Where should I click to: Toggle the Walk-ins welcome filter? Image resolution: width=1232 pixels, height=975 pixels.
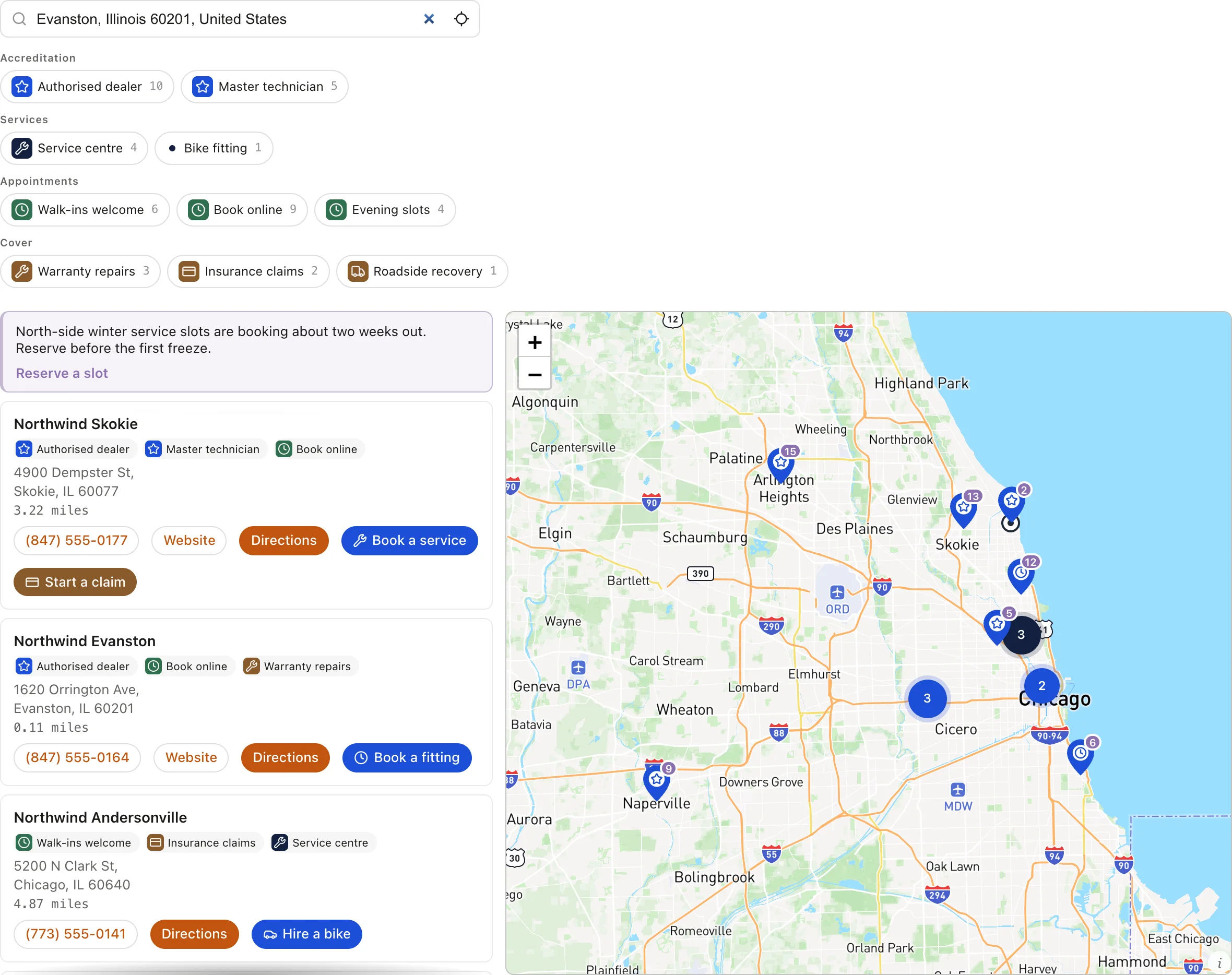(x=85, y=209)
